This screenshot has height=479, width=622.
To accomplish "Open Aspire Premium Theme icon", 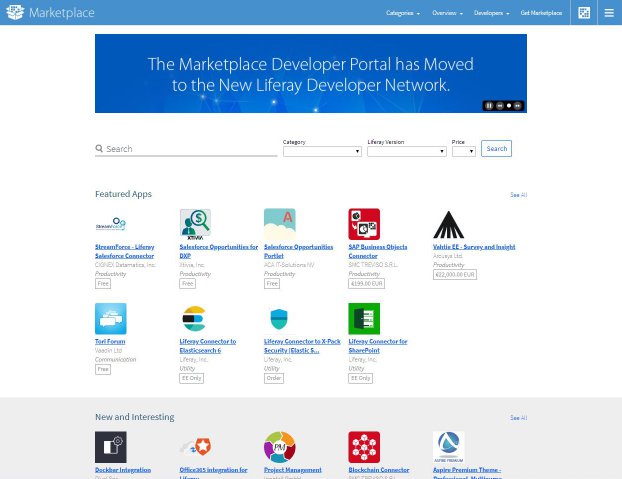I will (449, 447).
